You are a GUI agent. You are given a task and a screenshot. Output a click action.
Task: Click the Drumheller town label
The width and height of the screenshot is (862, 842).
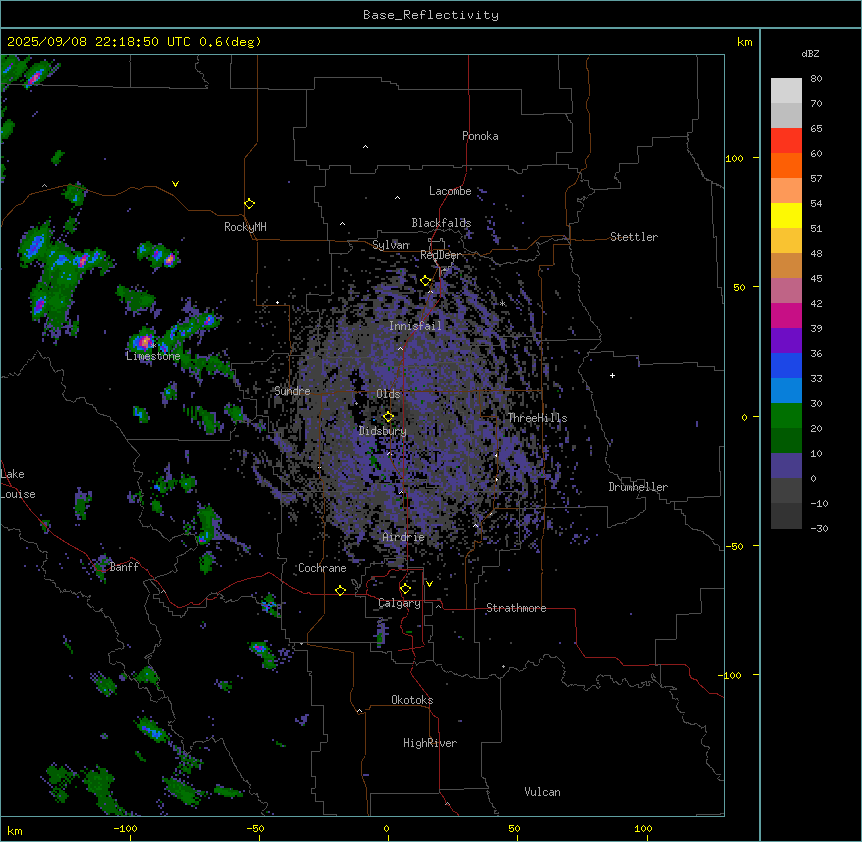click(638, 487)
